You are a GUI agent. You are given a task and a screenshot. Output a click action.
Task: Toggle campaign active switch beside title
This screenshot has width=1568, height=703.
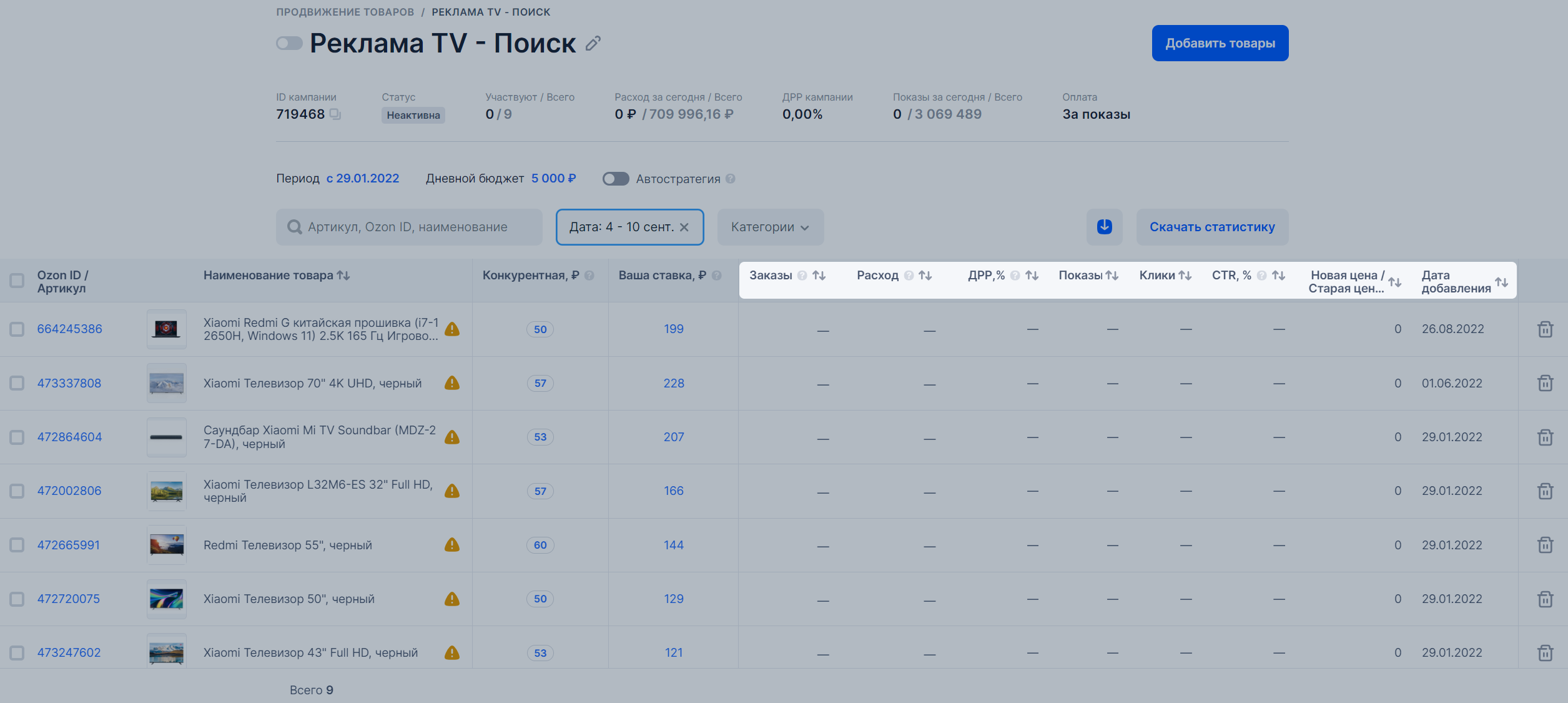pyautogui.click(x=289, y=43)
